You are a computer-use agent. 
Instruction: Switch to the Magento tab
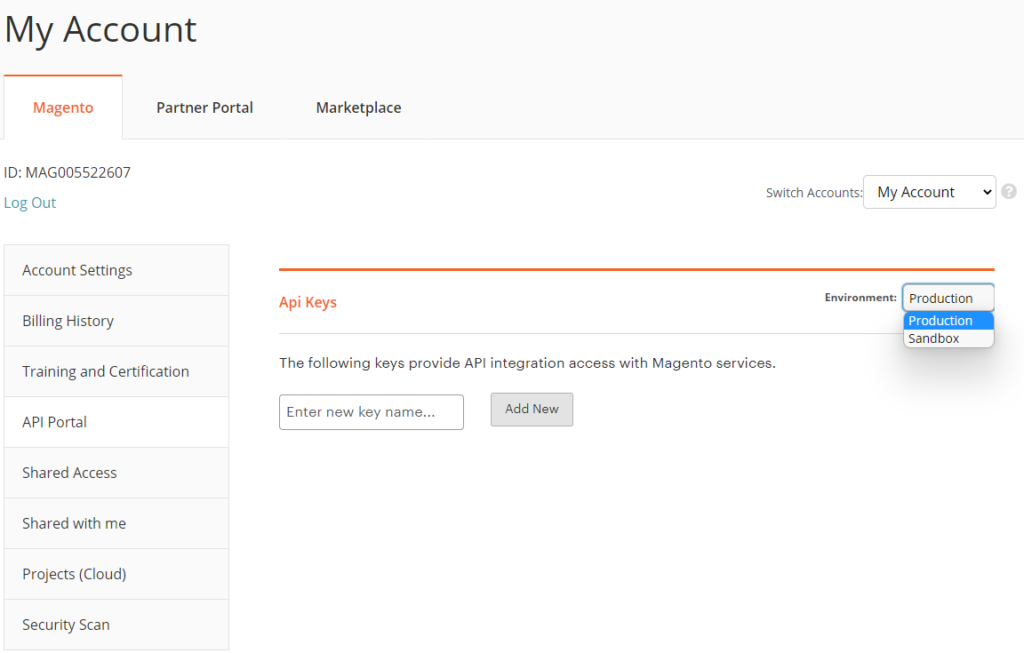coord(63,108)
